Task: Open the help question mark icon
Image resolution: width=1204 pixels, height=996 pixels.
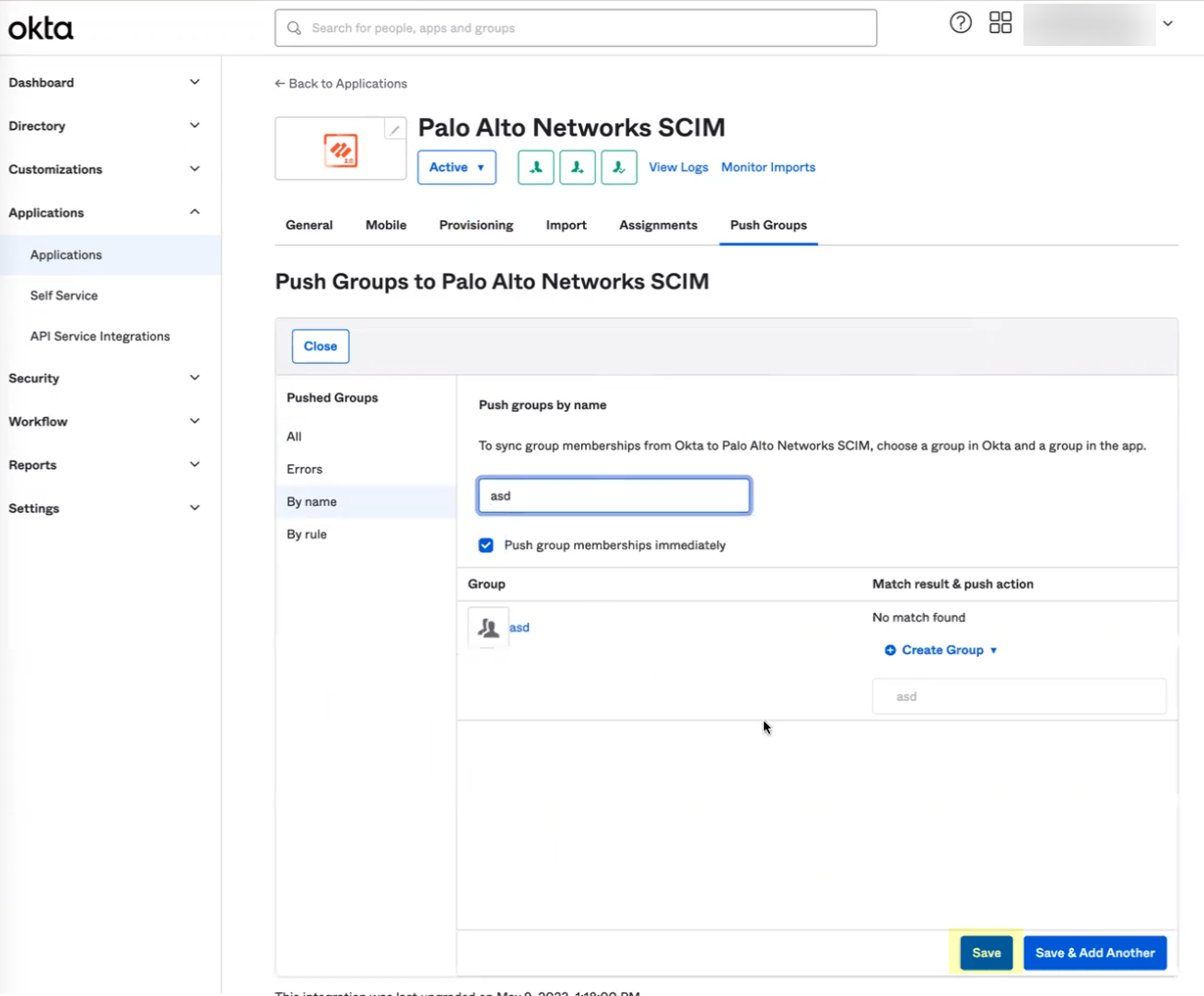Action: point(960,22)
